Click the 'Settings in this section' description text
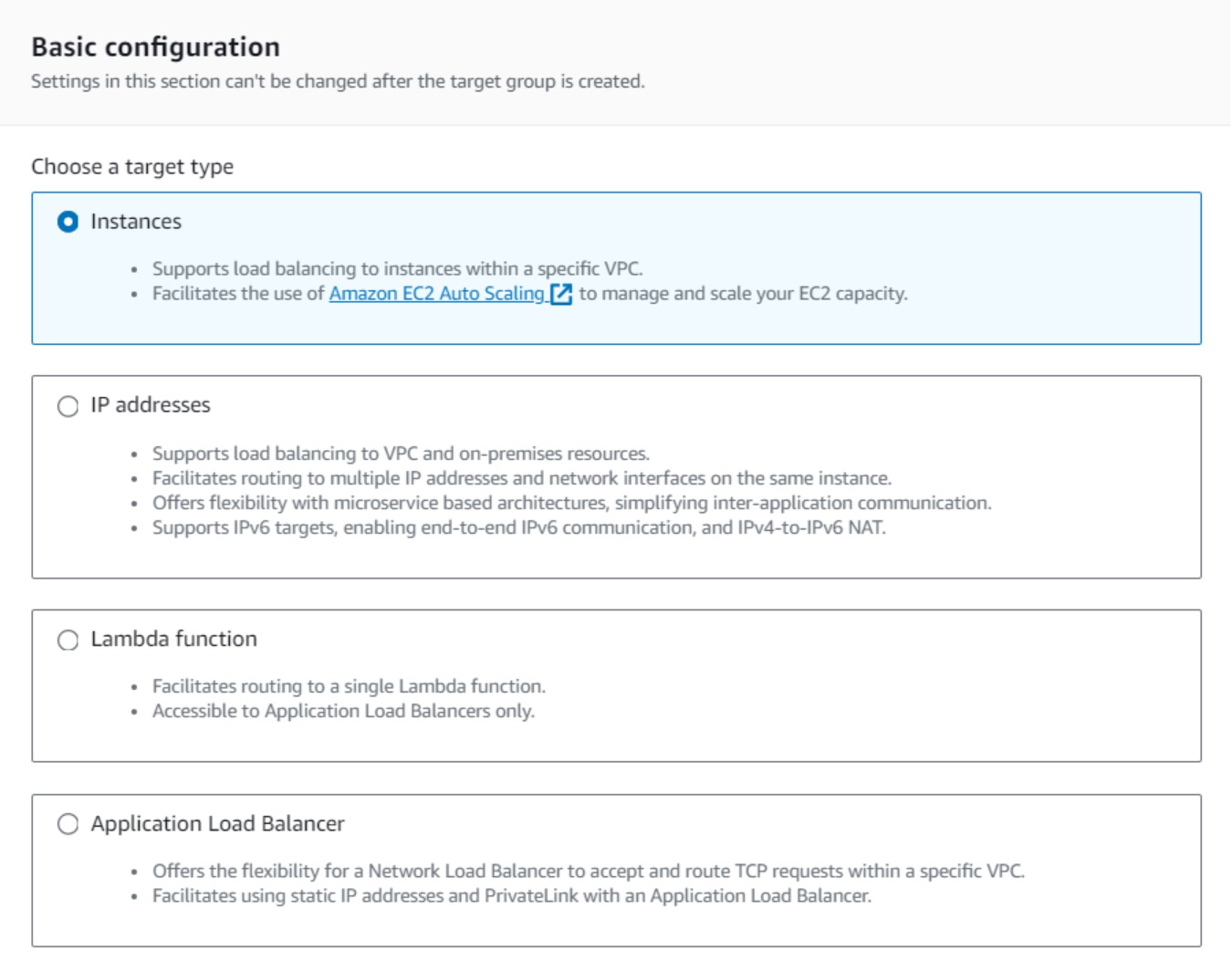1232x971 pixels. click(x=338, y=81)
